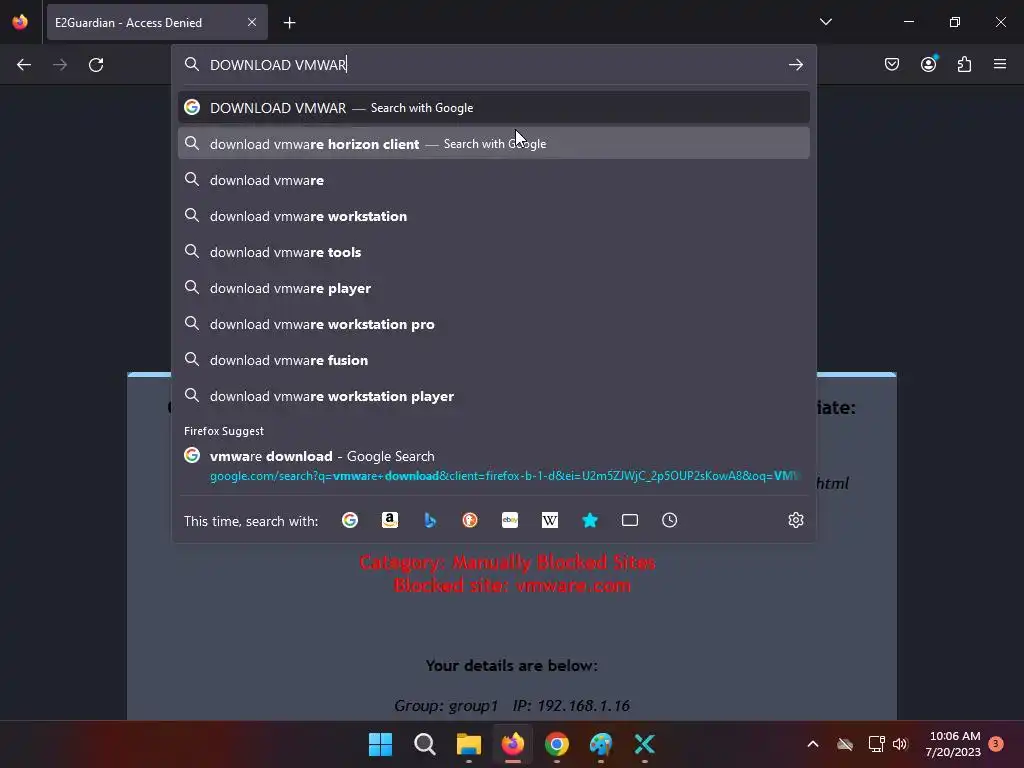Close the E2Guardian - Access Denied tab
1024x768 pixels.
[252, 22]
